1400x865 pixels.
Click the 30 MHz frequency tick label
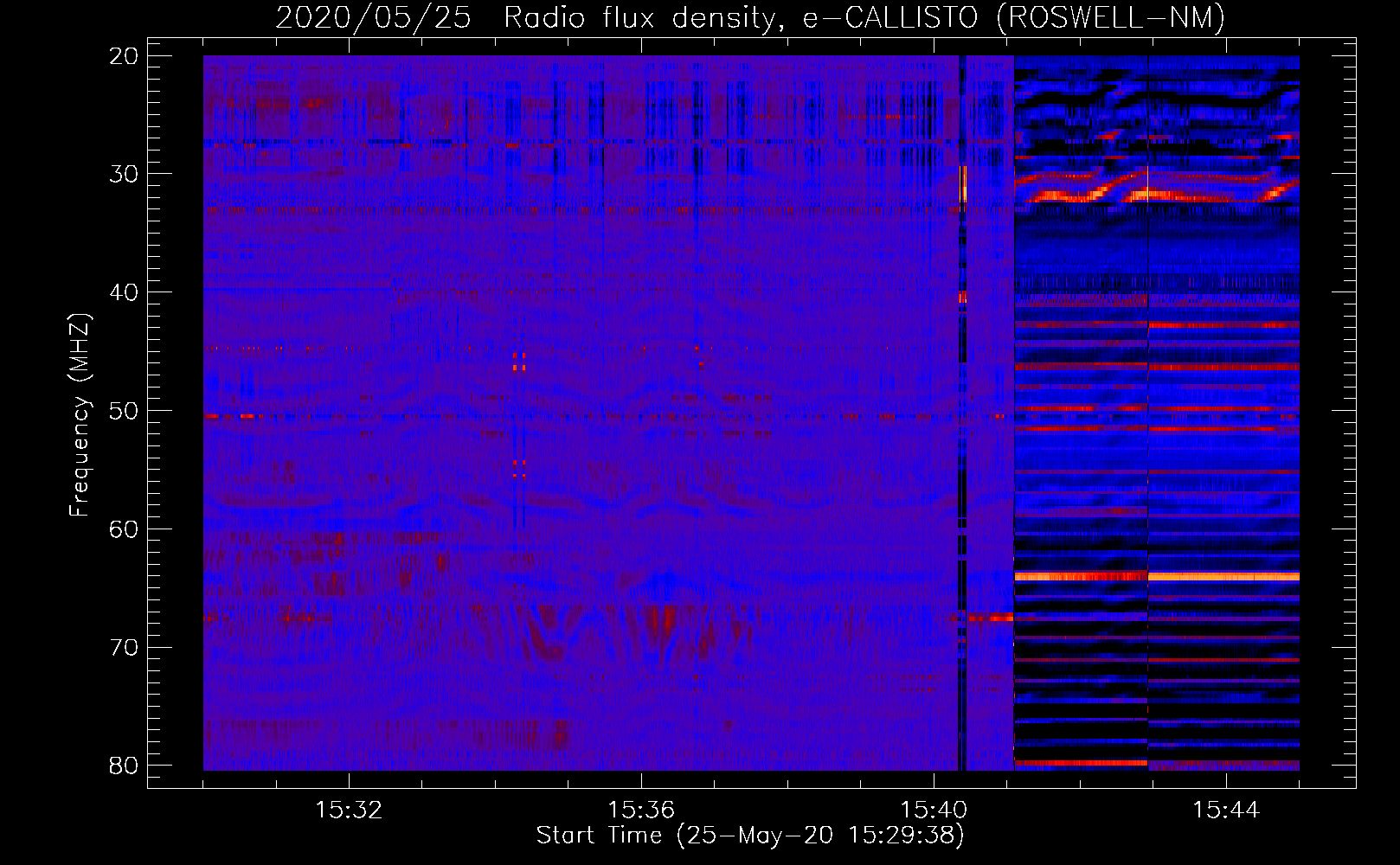[x=124, y=174]
